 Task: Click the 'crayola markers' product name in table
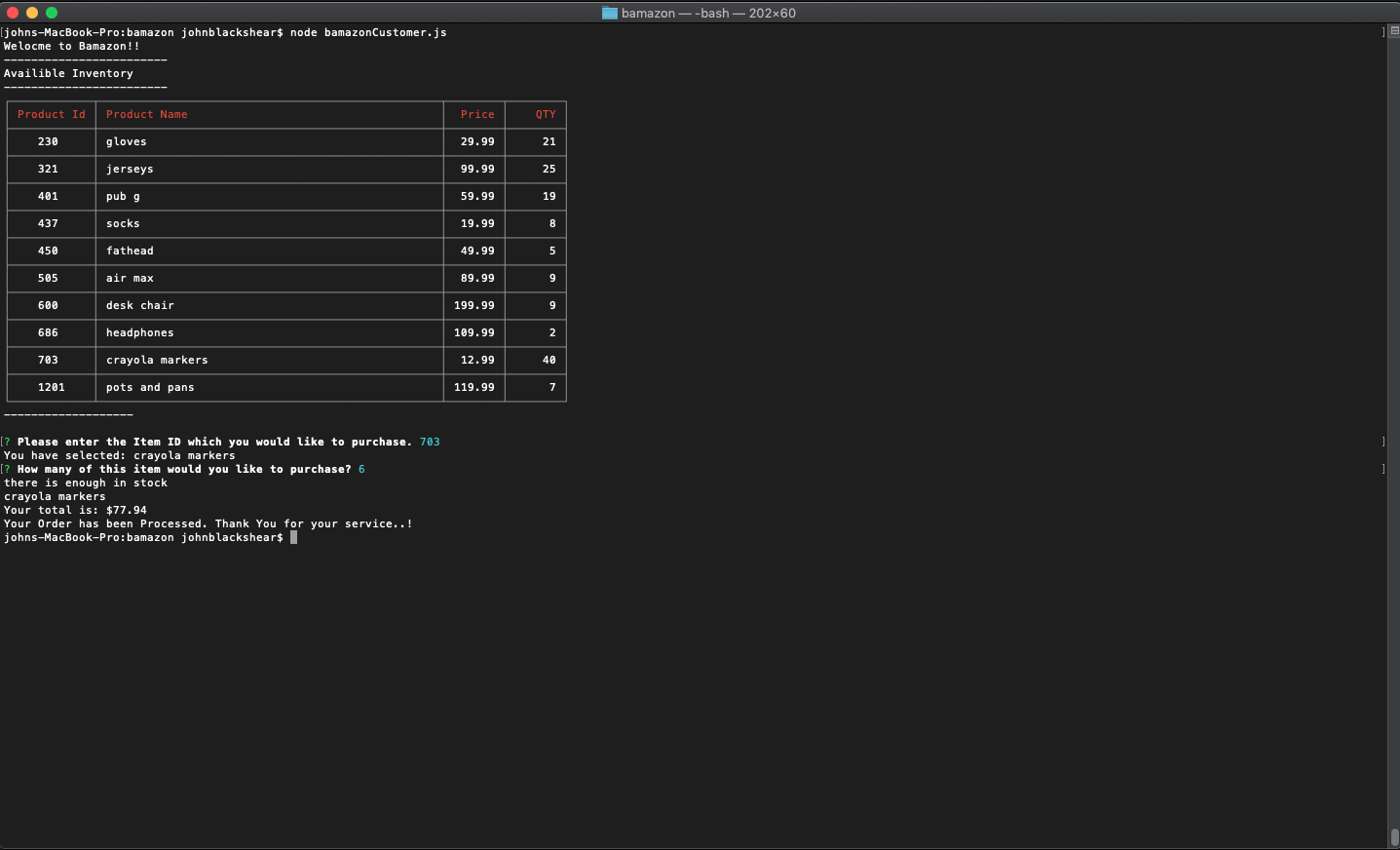157,360
